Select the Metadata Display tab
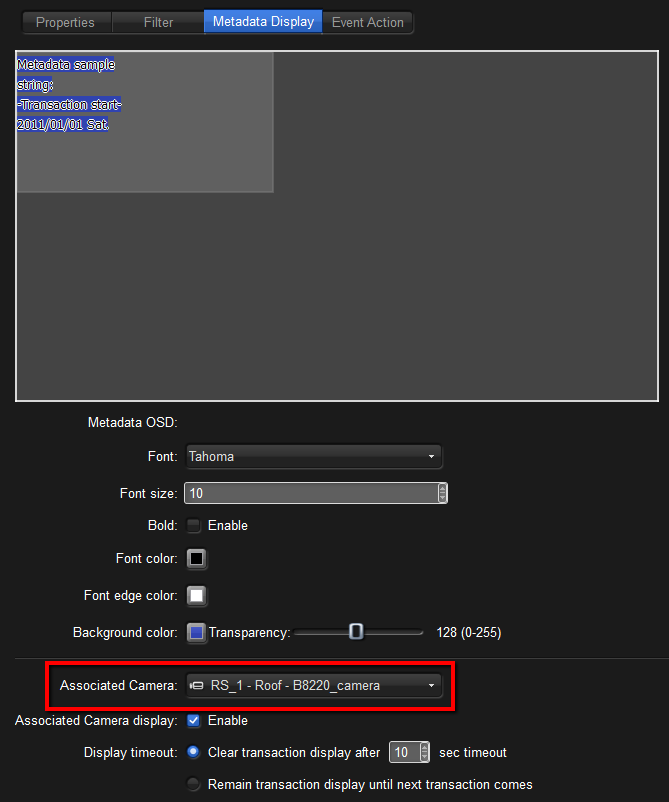This screenshot has height=802, width=669. (x=263, y=22)
